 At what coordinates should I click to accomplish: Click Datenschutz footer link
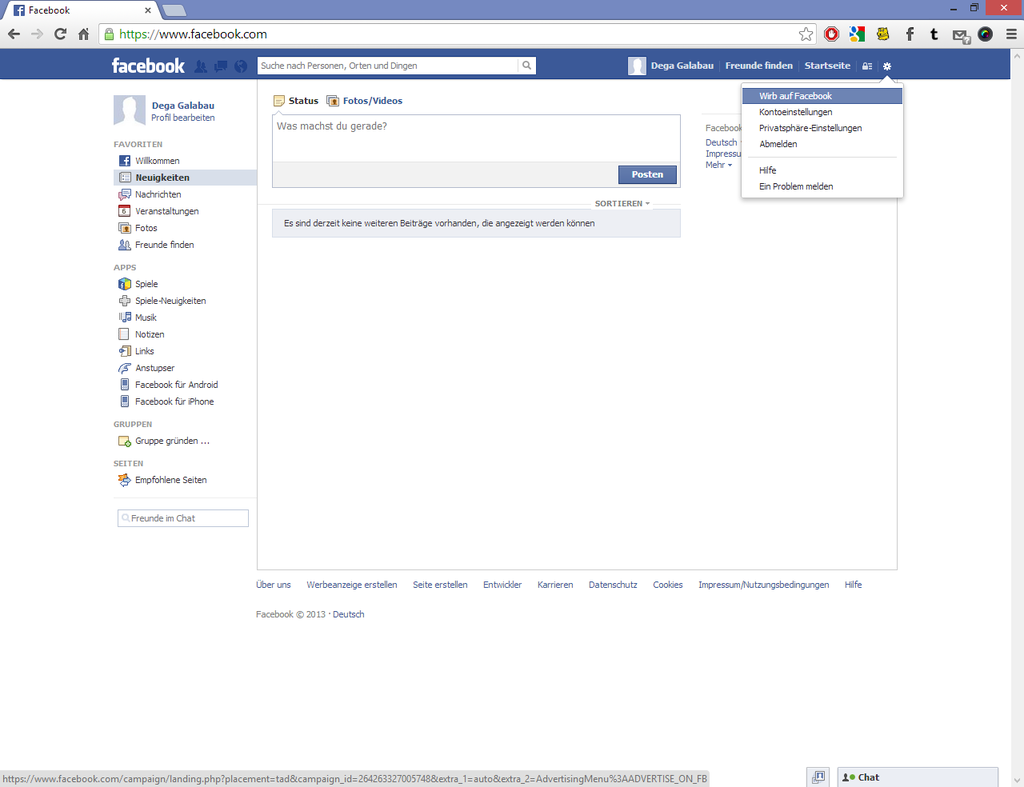[x=613, y=585]
